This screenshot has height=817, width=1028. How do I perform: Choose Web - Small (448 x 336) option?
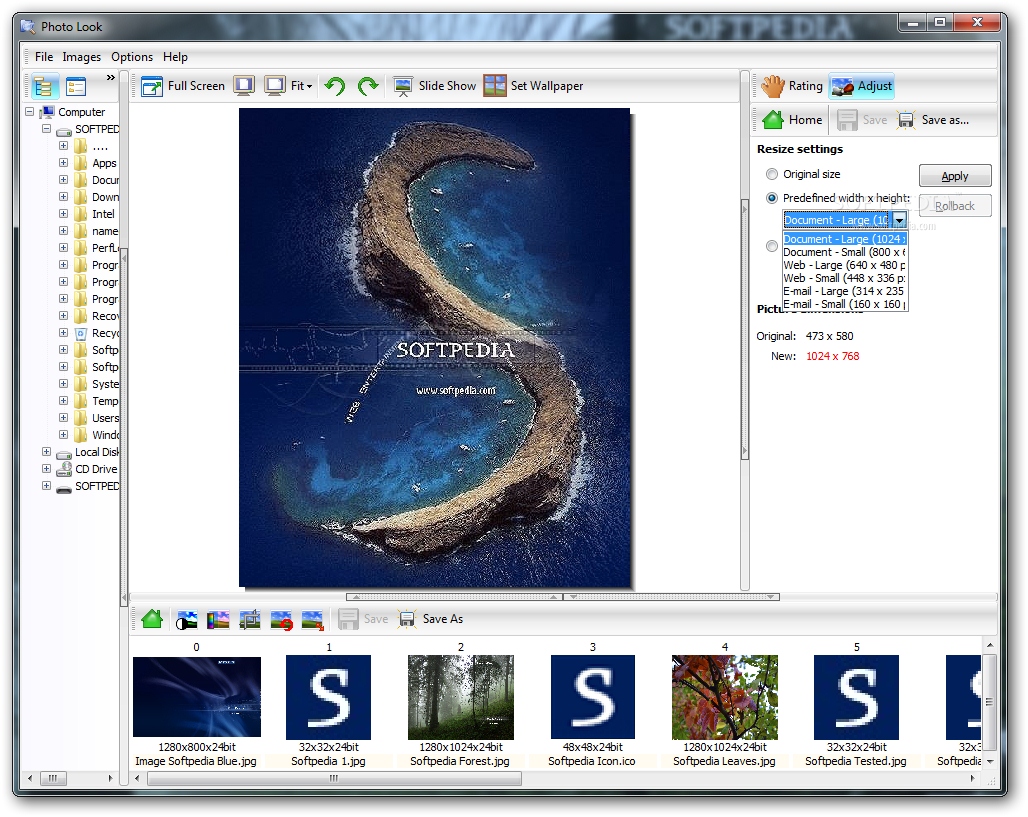point(845,279)
